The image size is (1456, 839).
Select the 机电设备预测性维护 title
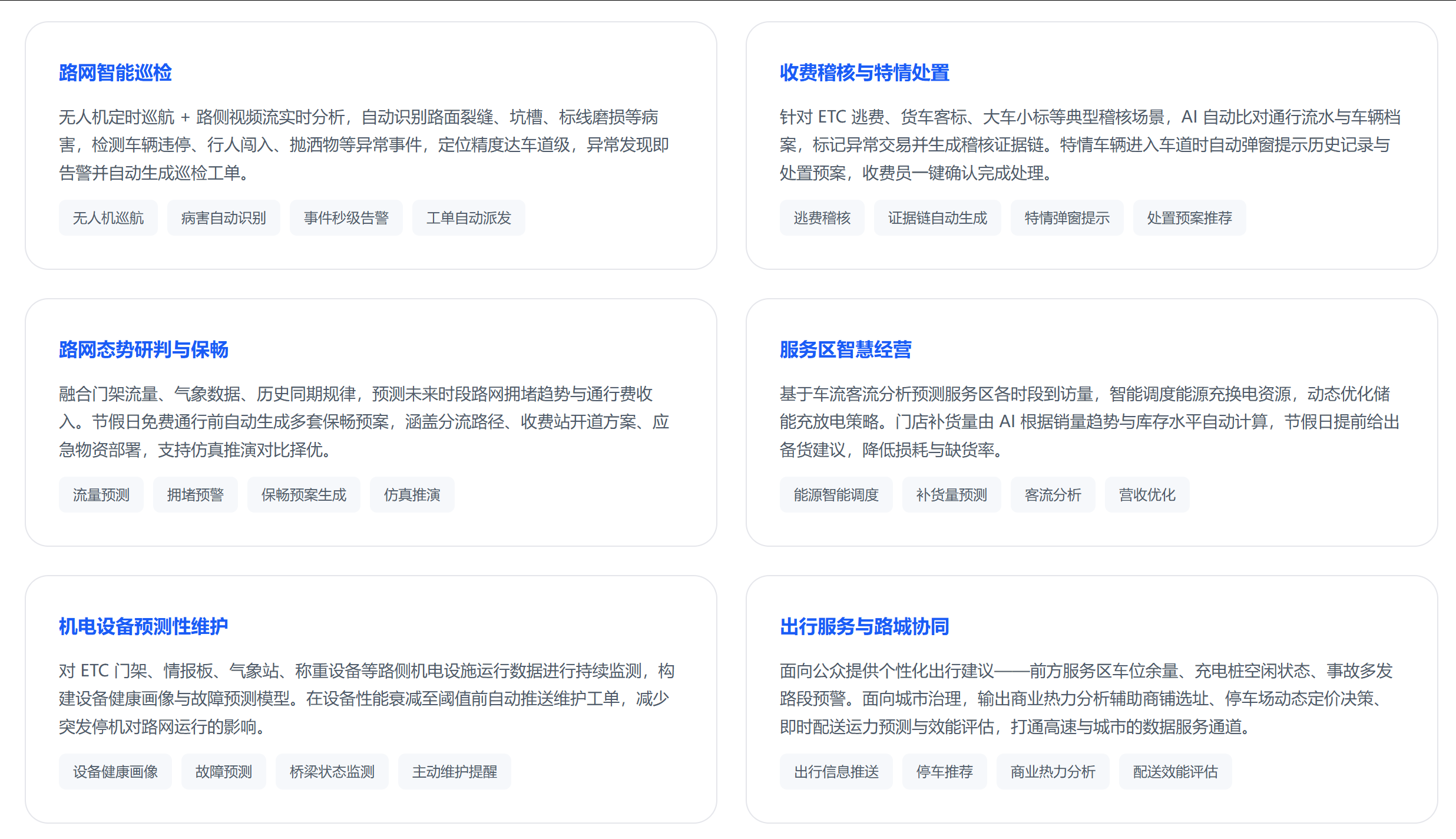coord(143,626)
